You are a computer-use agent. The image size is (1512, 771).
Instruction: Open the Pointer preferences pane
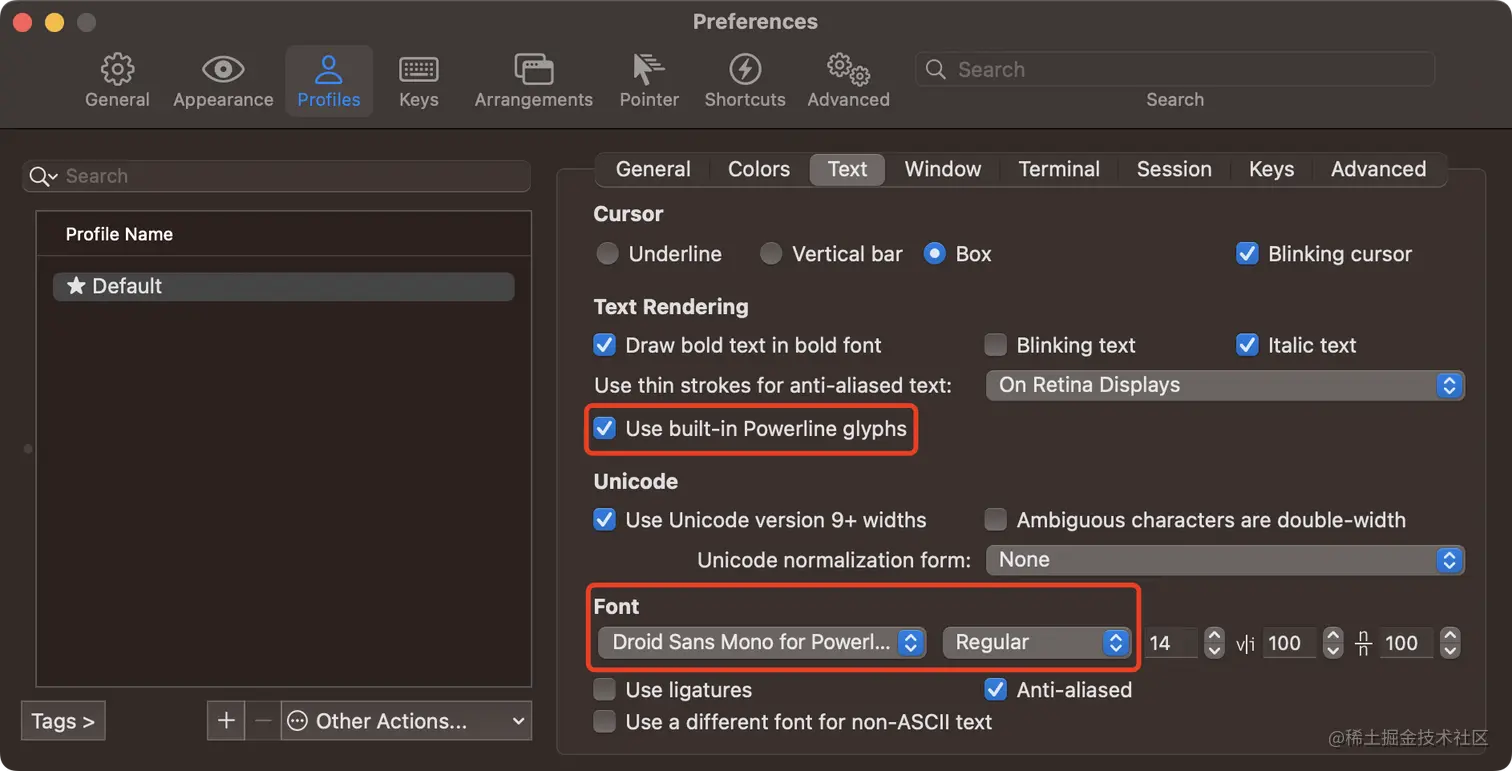649,81
